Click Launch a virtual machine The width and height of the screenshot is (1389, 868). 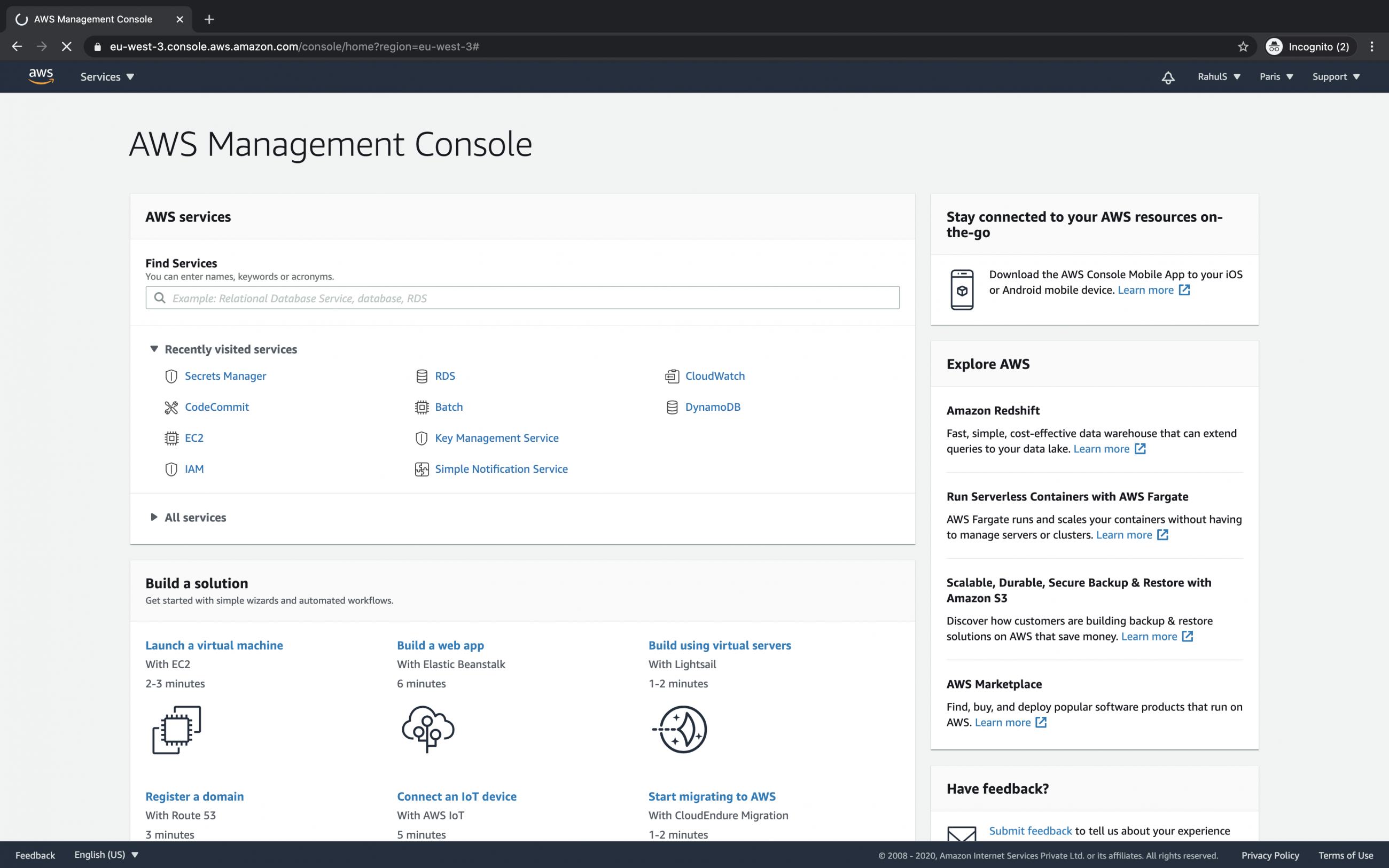[x=214, y=645]
